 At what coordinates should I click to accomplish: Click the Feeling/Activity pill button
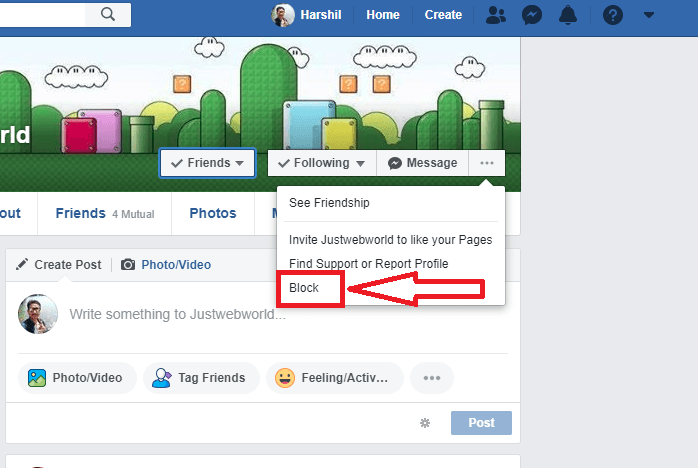335,378
